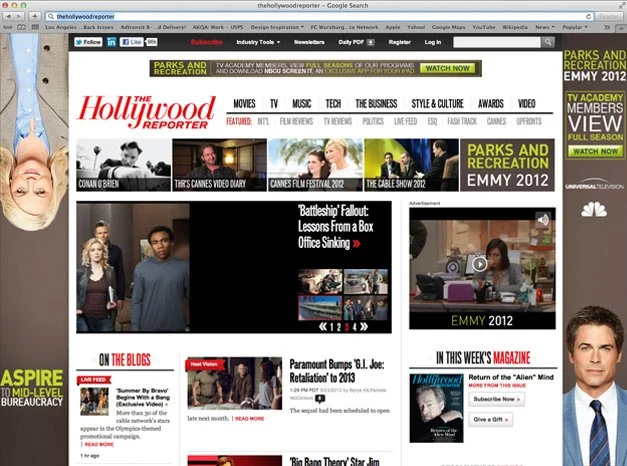The width and height of the screenshot is (627, 466).
Task: Go to next slide double arrow
Action: coord(364,327)
